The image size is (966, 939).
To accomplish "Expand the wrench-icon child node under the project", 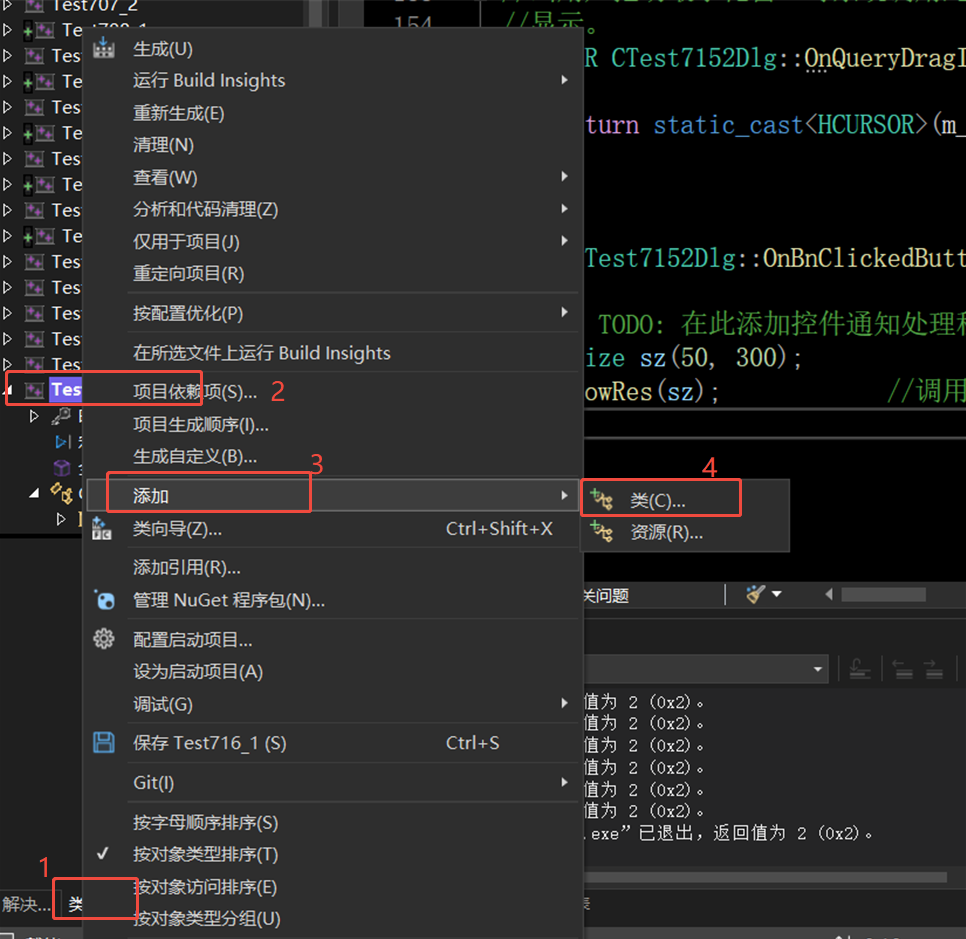I will 34,417.
